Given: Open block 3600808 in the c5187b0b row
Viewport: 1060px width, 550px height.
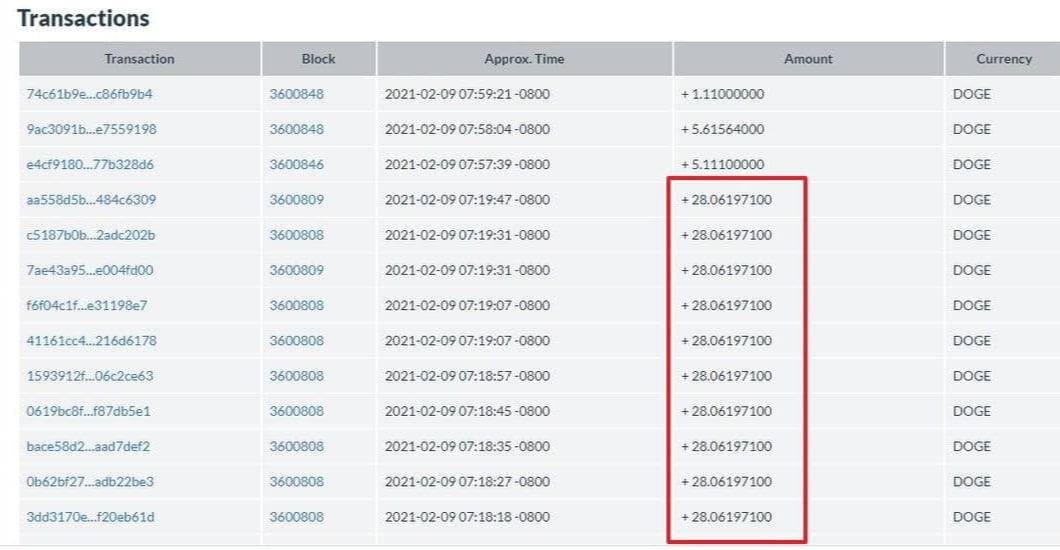Looking at the screenshot, I should tap(297, 234).
